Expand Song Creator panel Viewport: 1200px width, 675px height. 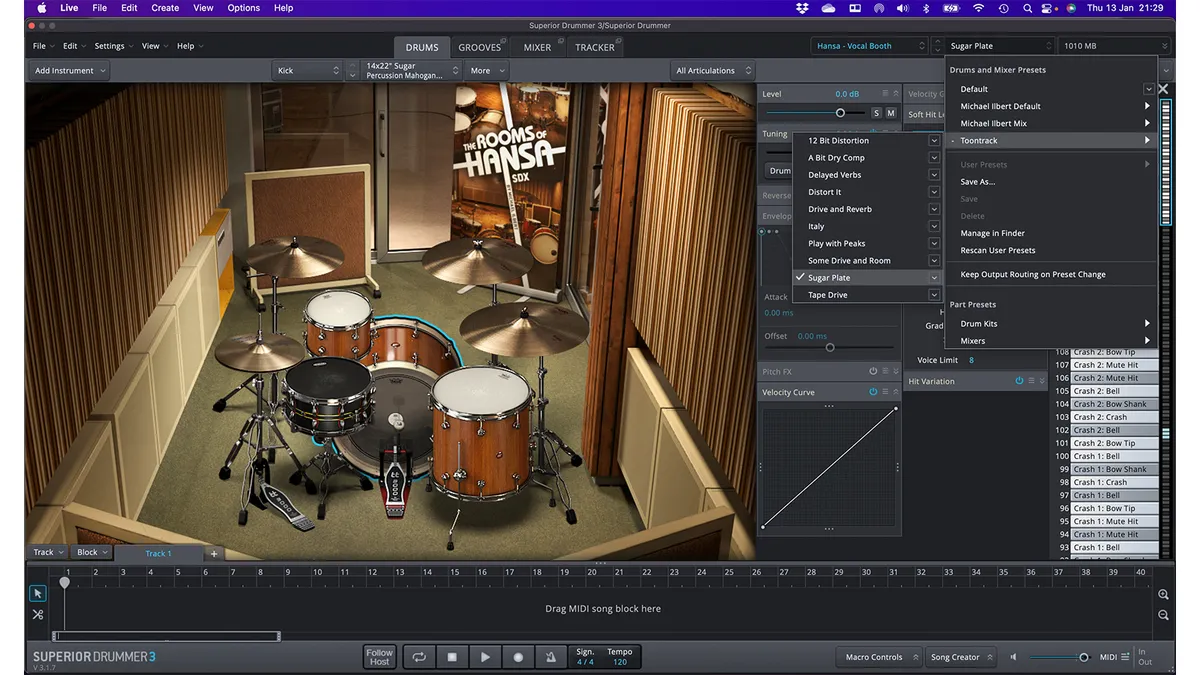[x=961, y=657]
